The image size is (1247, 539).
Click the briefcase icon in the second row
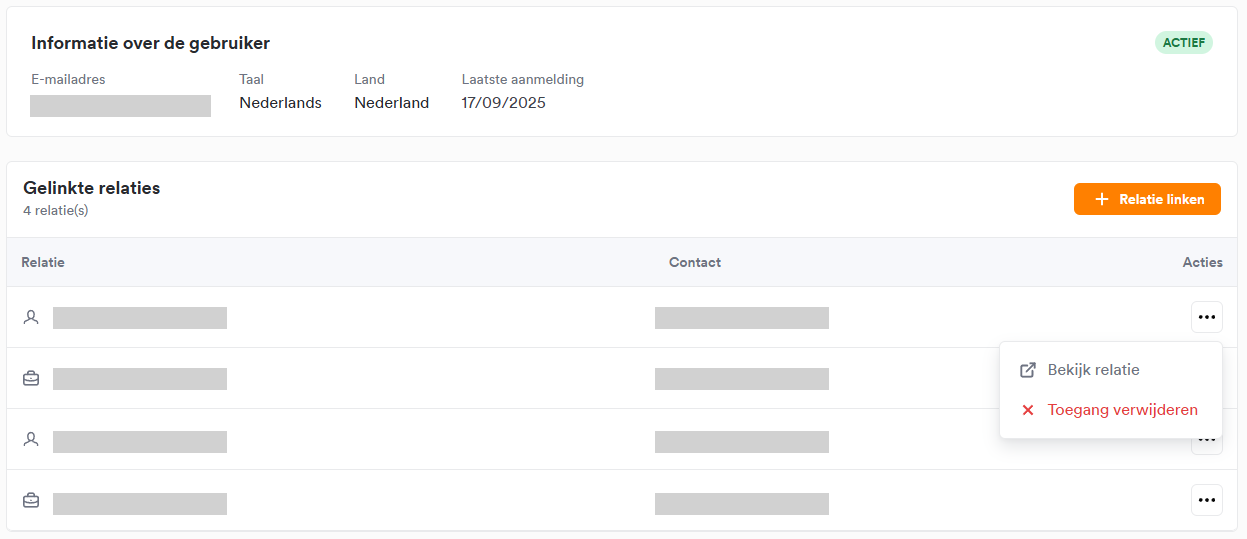pos(31,378)
